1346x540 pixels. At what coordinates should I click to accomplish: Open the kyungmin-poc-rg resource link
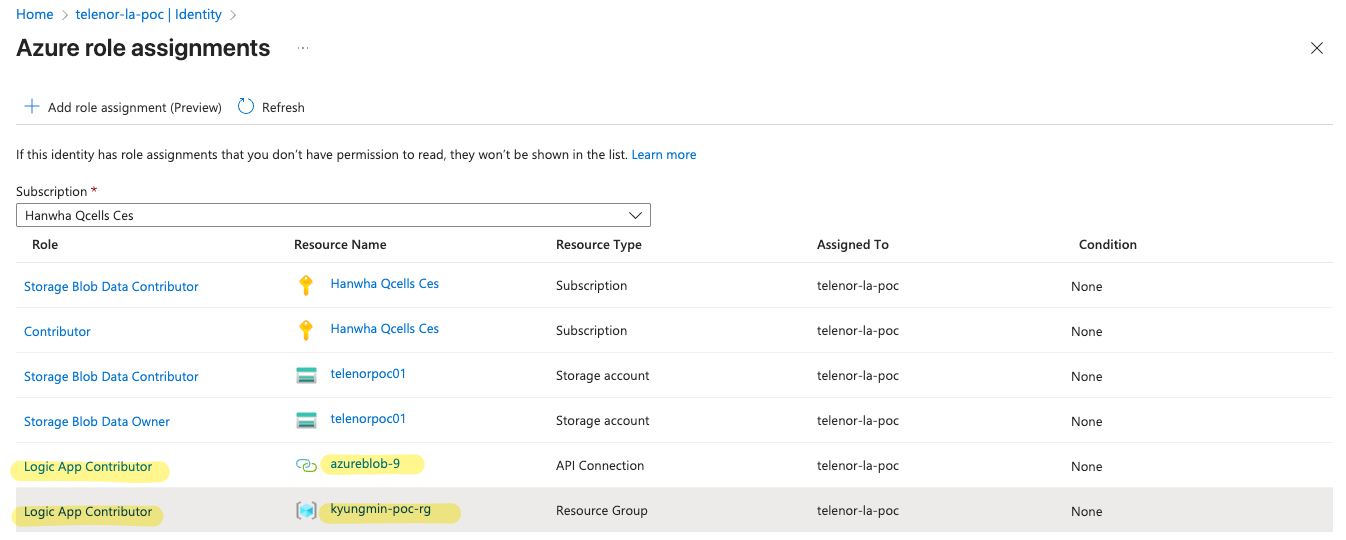381,509
